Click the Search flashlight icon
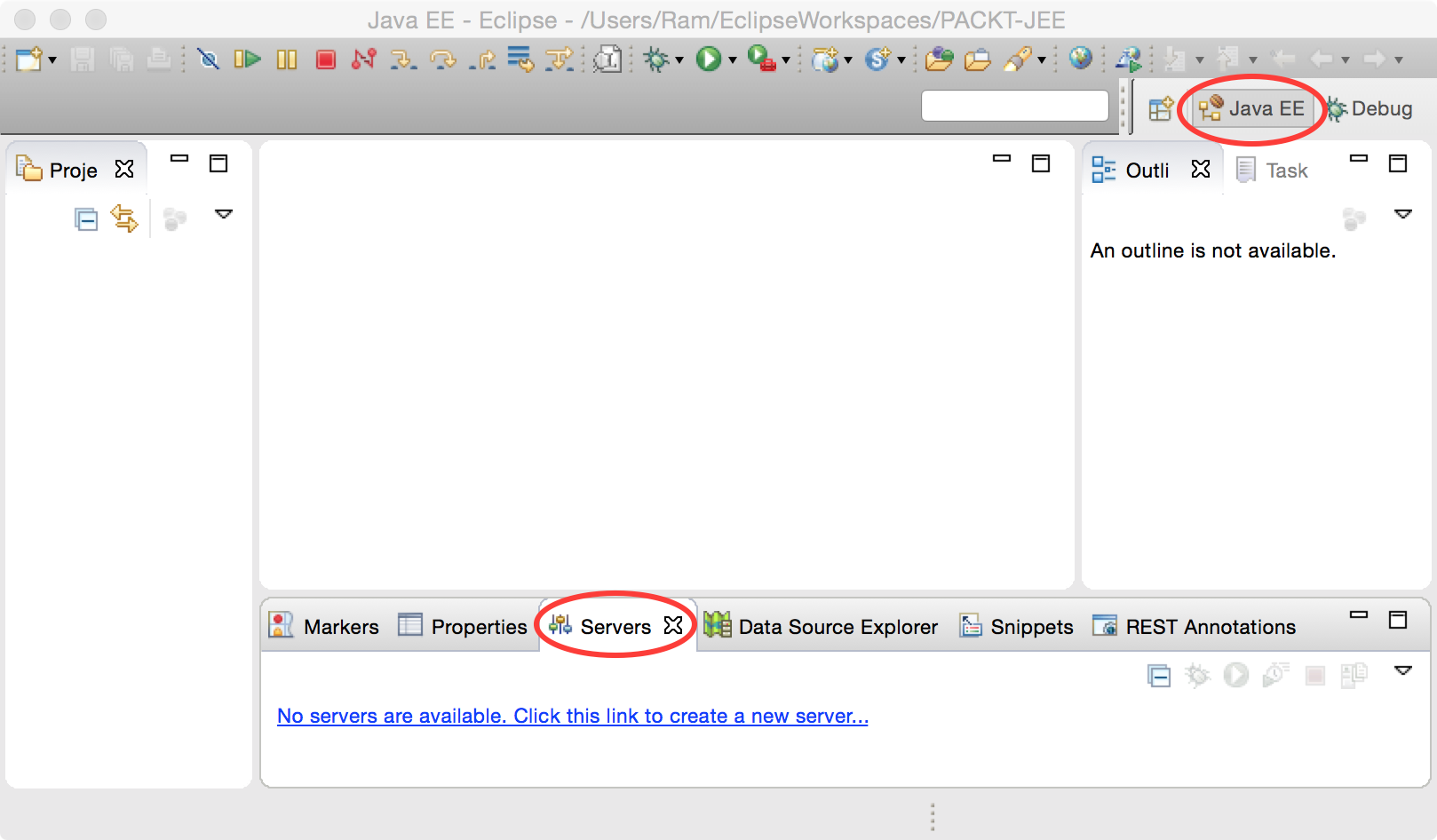 [x=1018, y=59]
